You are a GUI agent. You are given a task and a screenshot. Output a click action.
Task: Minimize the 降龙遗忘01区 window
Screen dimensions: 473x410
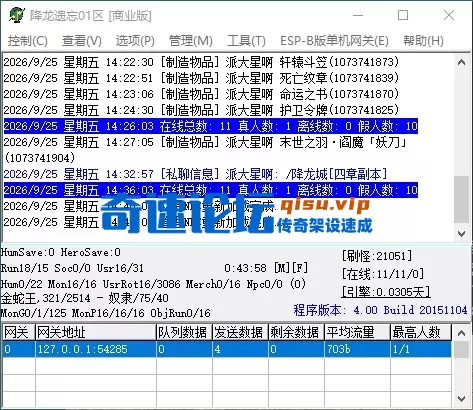358,15
